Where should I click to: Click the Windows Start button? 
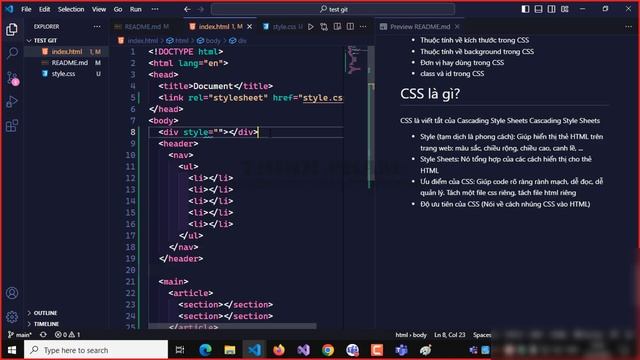point(12,350)
